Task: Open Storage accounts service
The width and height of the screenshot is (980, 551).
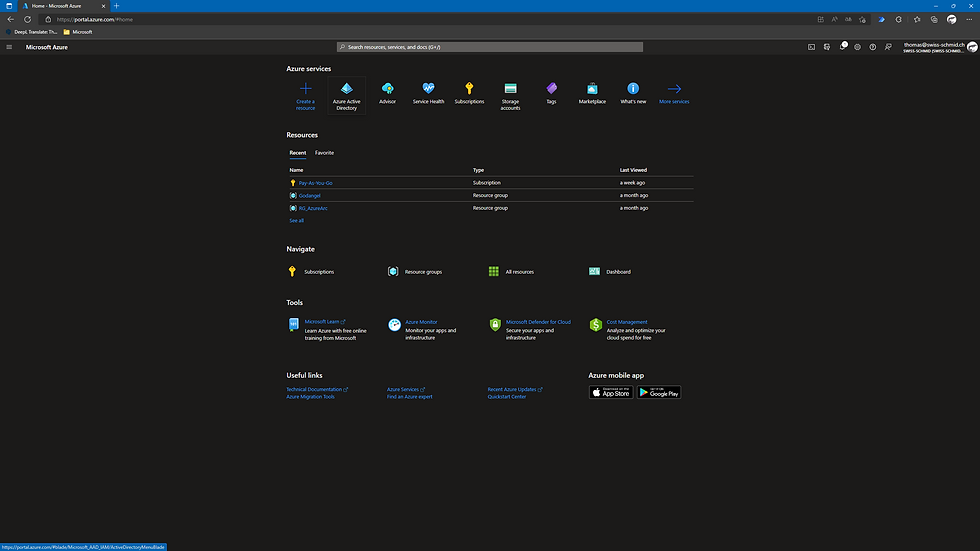Action: [x=510, y=96]
